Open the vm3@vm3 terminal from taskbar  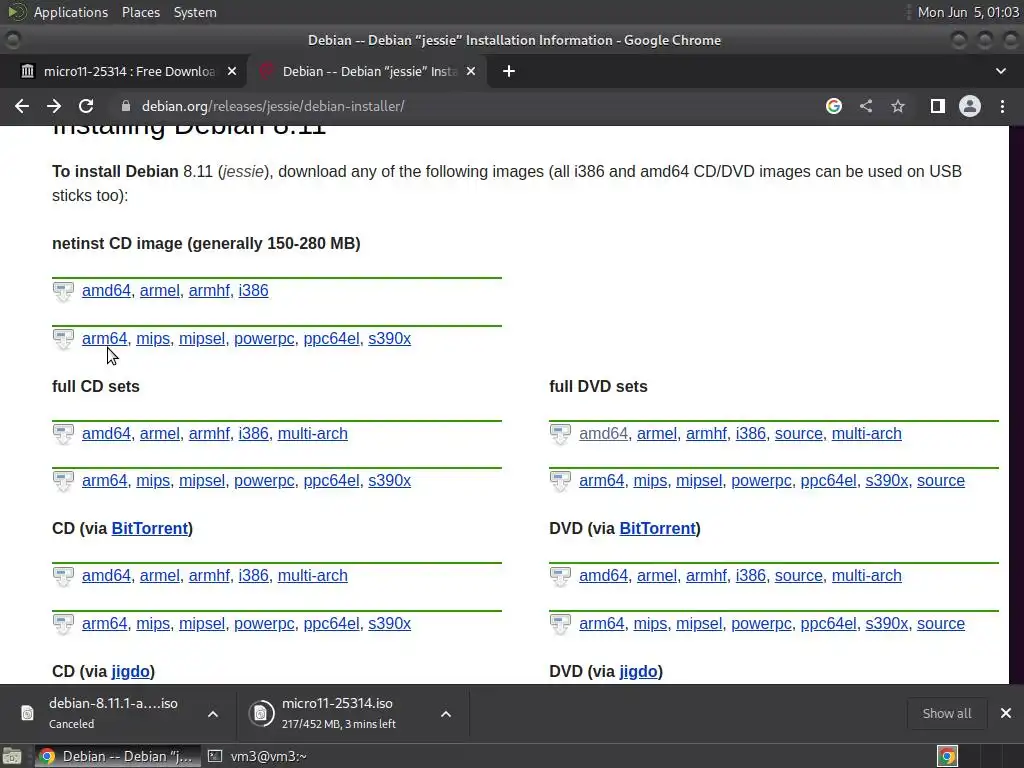pyautogui.click(x=257, y=756)
